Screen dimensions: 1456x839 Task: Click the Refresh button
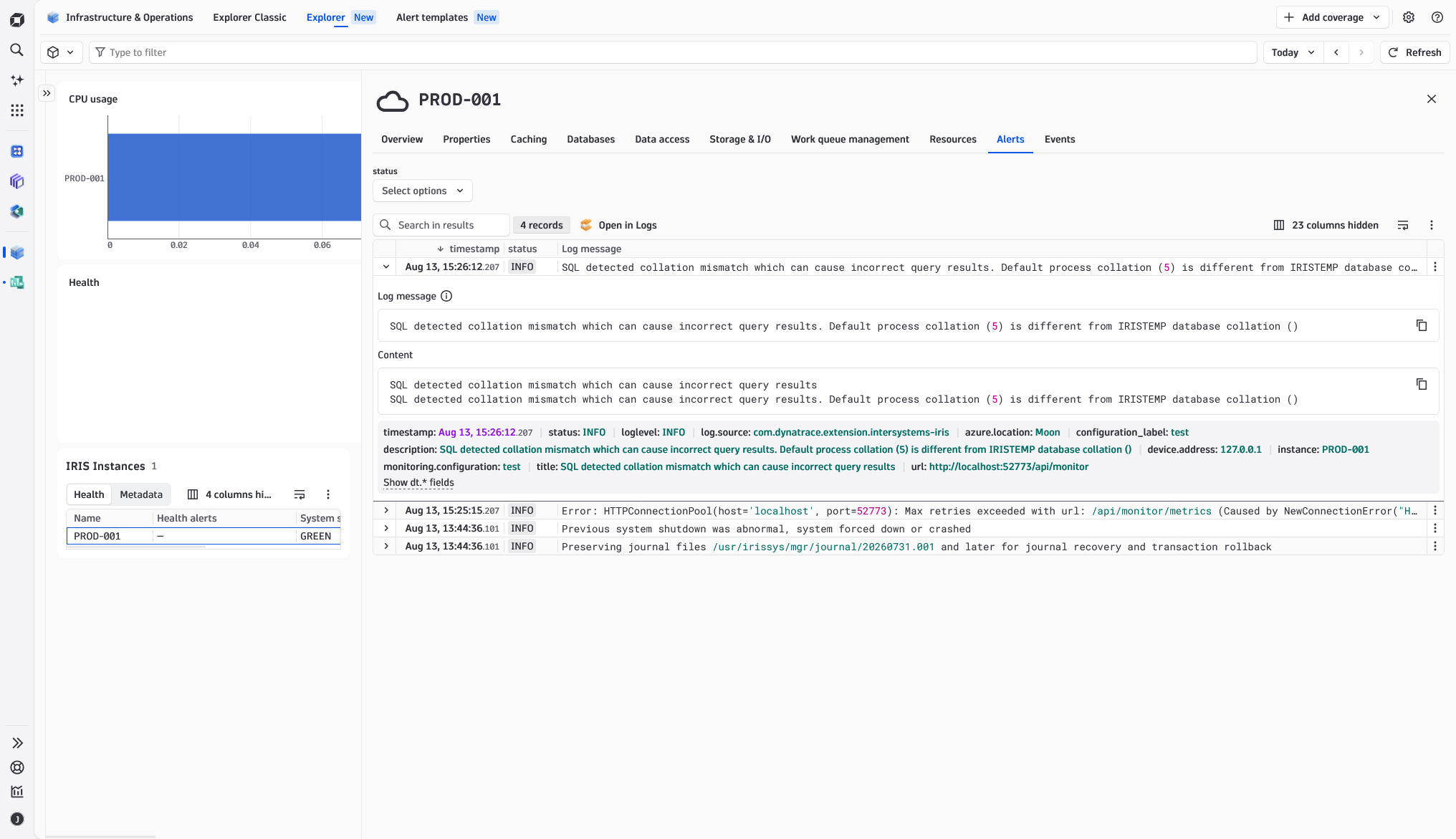(1415, 52)
